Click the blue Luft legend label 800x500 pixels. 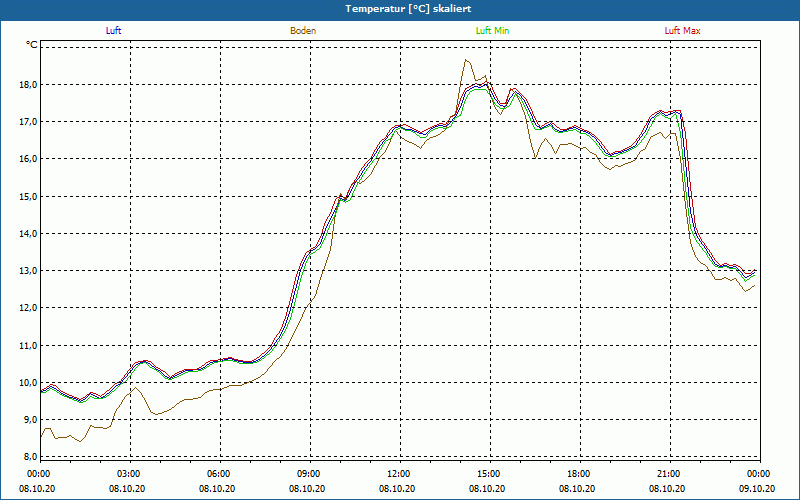113,31
